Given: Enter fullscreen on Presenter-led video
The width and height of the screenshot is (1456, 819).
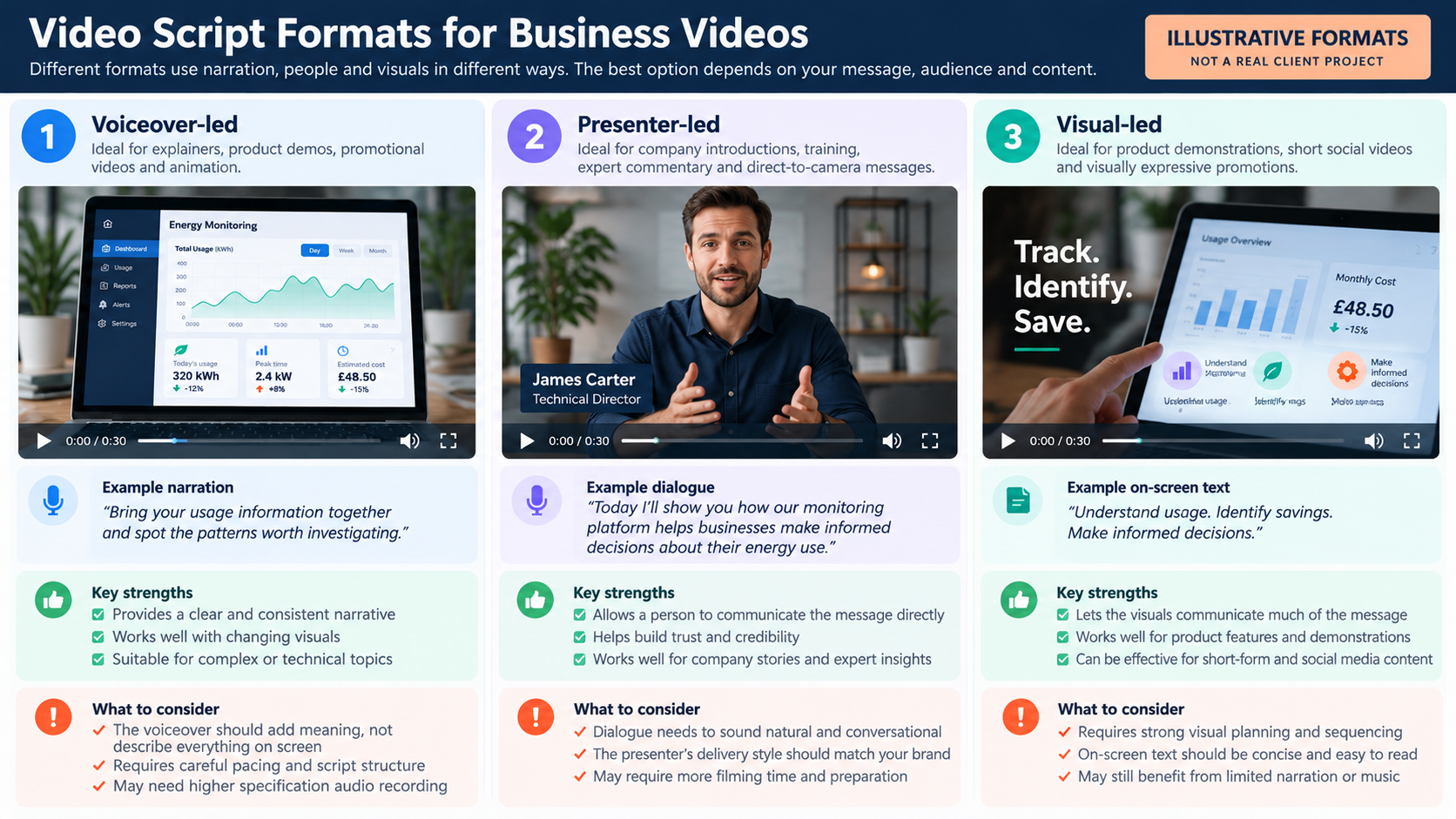Looking at the screenshot, I should pos(930,441).
